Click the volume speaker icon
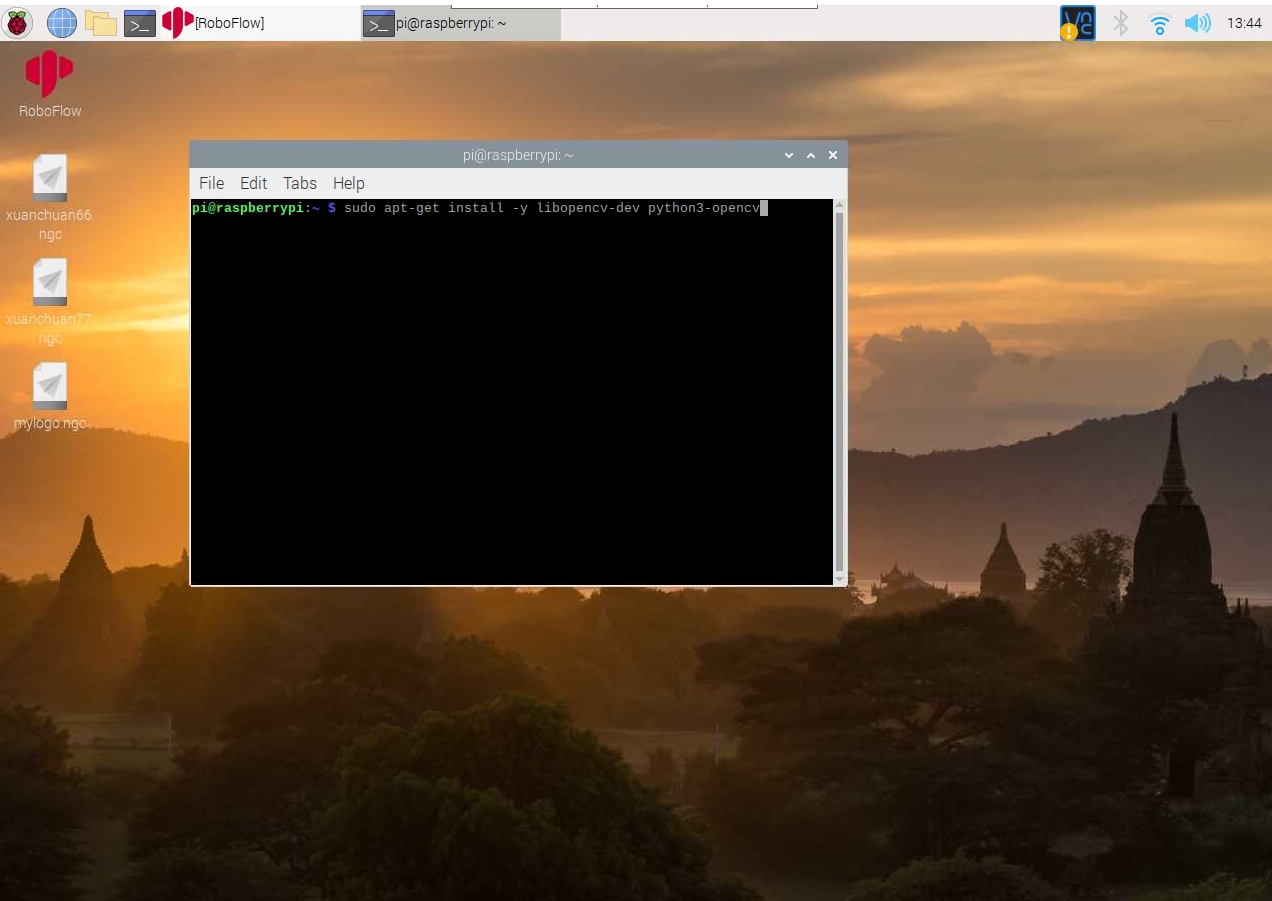The image size is (1272, 901). click(x=1196, y=22)
